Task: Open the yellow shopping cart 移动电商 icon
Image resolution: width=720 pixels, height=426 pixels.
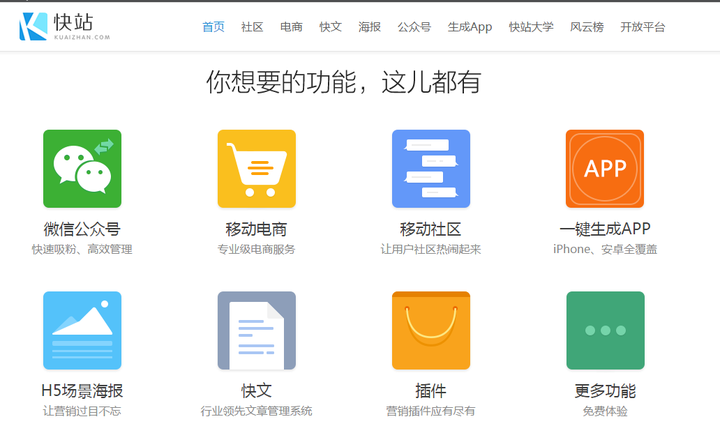Action: [257, 168]
